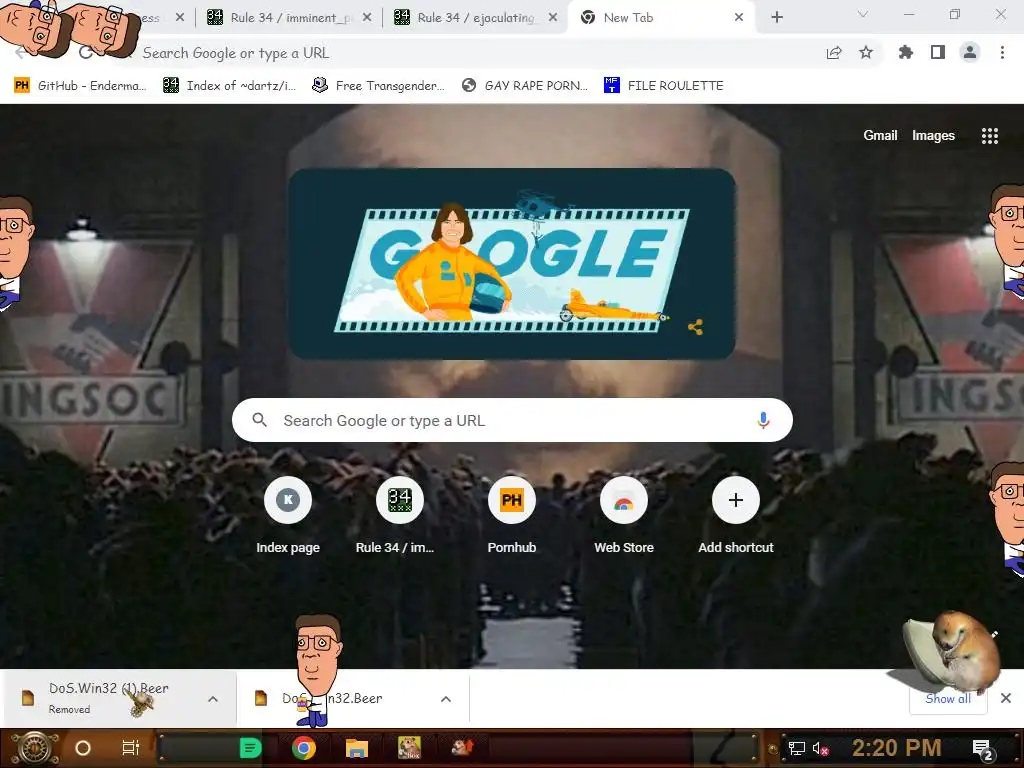Start voice search with microphone icon
Viewport: 1024px width, 768px height.
coord(763,421)
